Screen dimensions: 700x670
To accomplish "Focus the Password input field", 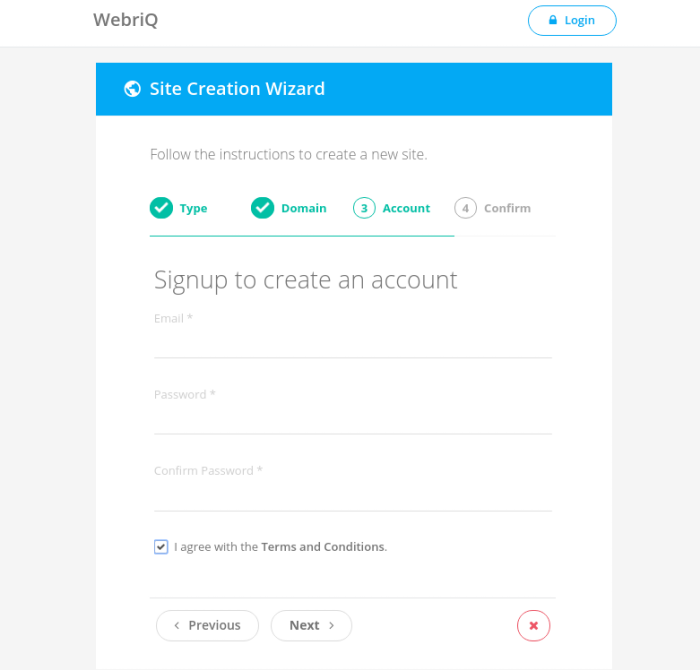I will click(352, 419).
